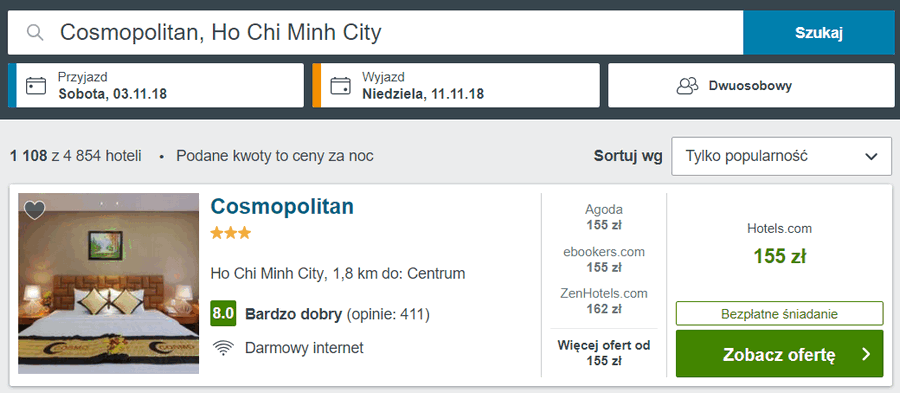Viewport: 900px width, 393px height.
Task: Click the Cosmopolitan destination search field
Action: pos(375,33)
